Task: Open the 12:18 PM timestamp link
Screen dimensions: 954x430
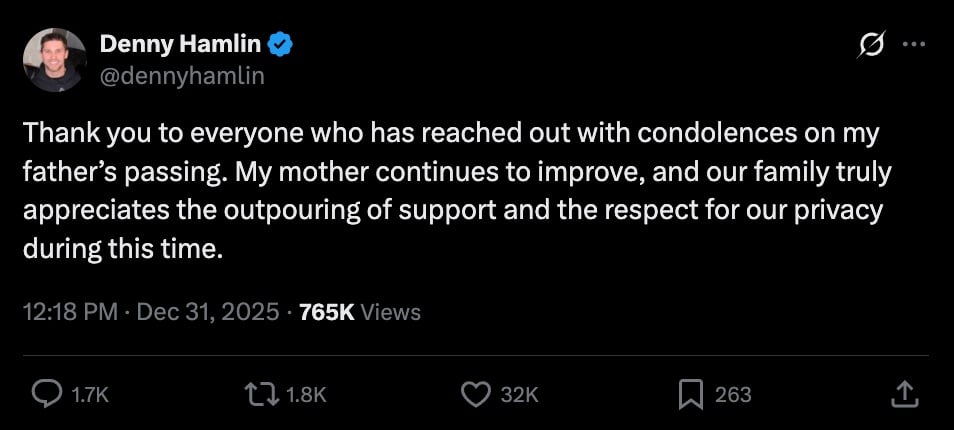Action: tap(68, 312)
